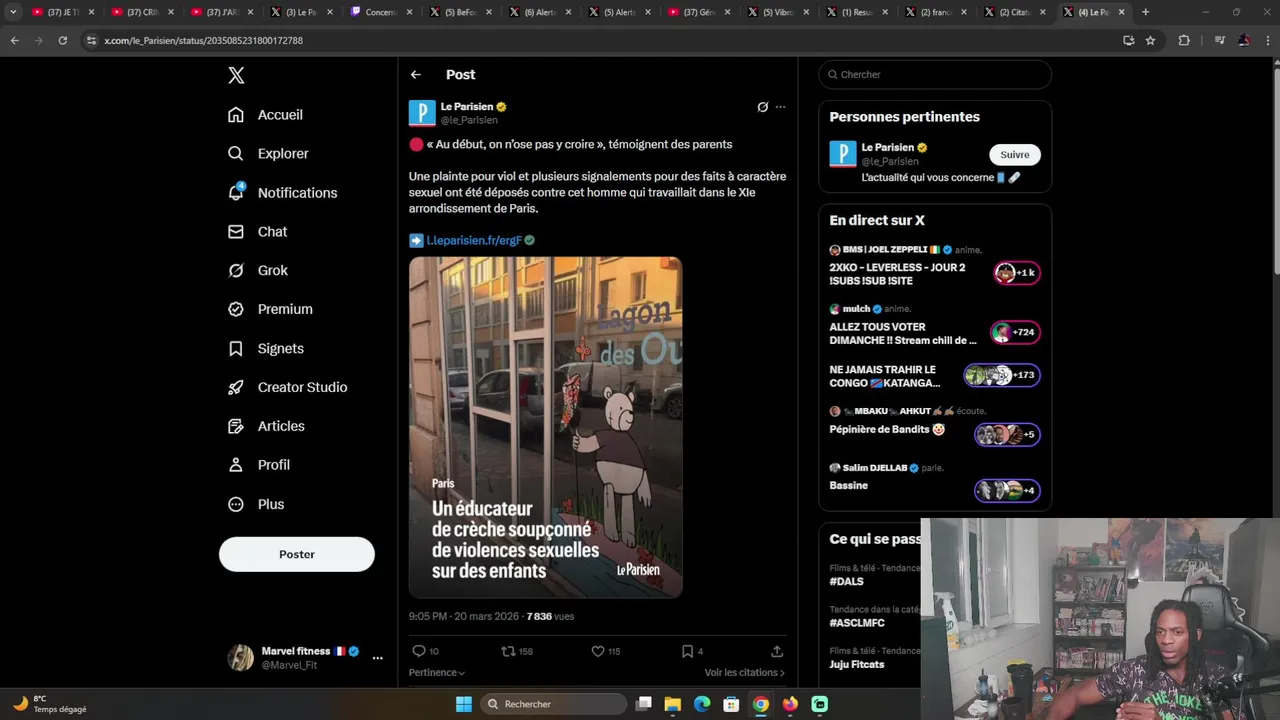Open weather widget 8°C Temps dégagé

50,704
